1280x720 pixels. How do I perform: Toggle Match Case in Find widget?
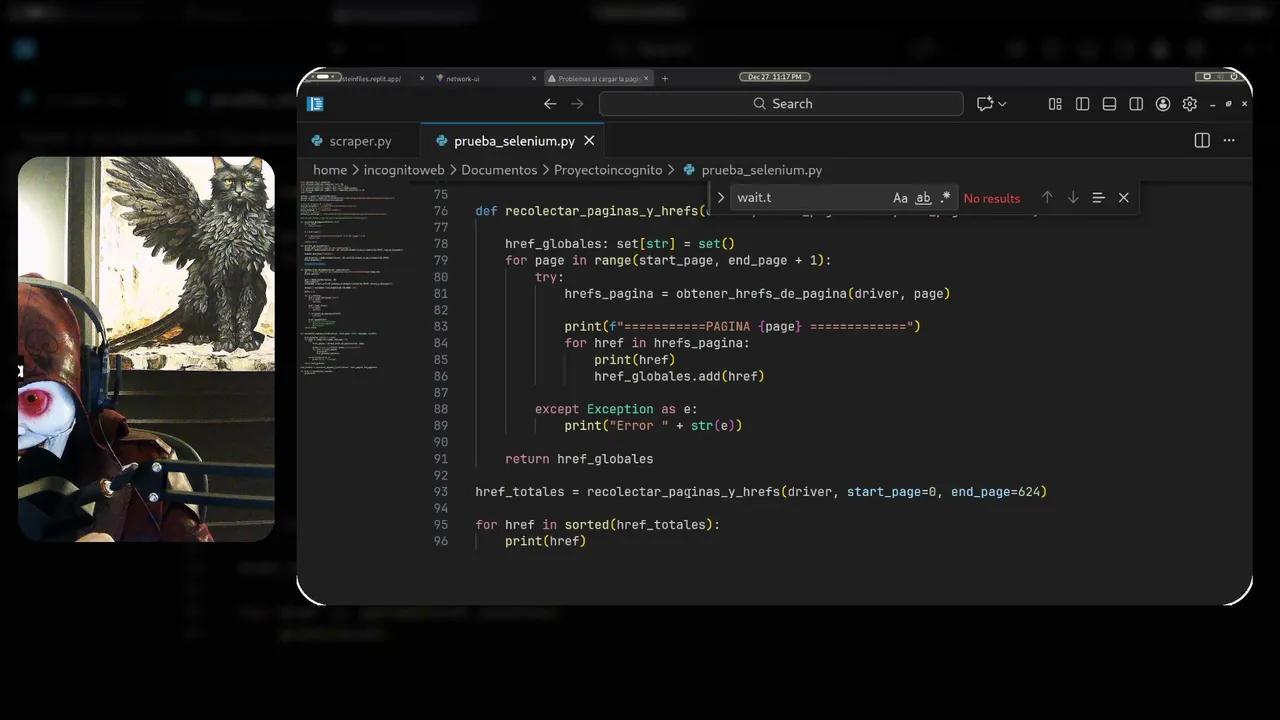pos(900,198)
